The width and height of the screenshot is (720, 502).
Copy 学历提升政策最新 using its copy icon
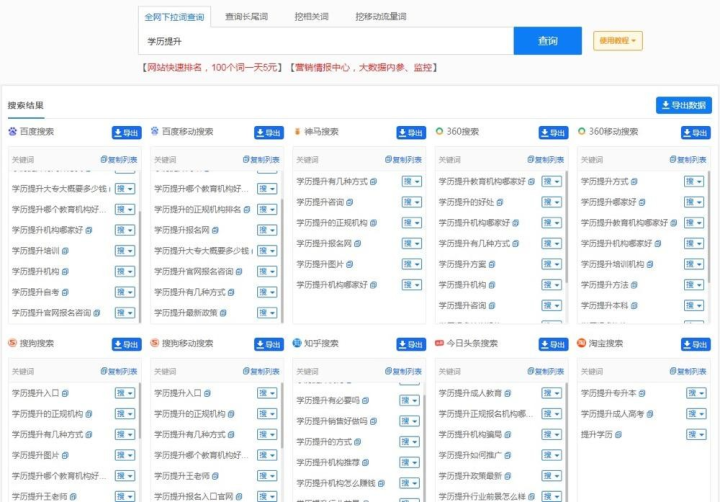point(508,476)
